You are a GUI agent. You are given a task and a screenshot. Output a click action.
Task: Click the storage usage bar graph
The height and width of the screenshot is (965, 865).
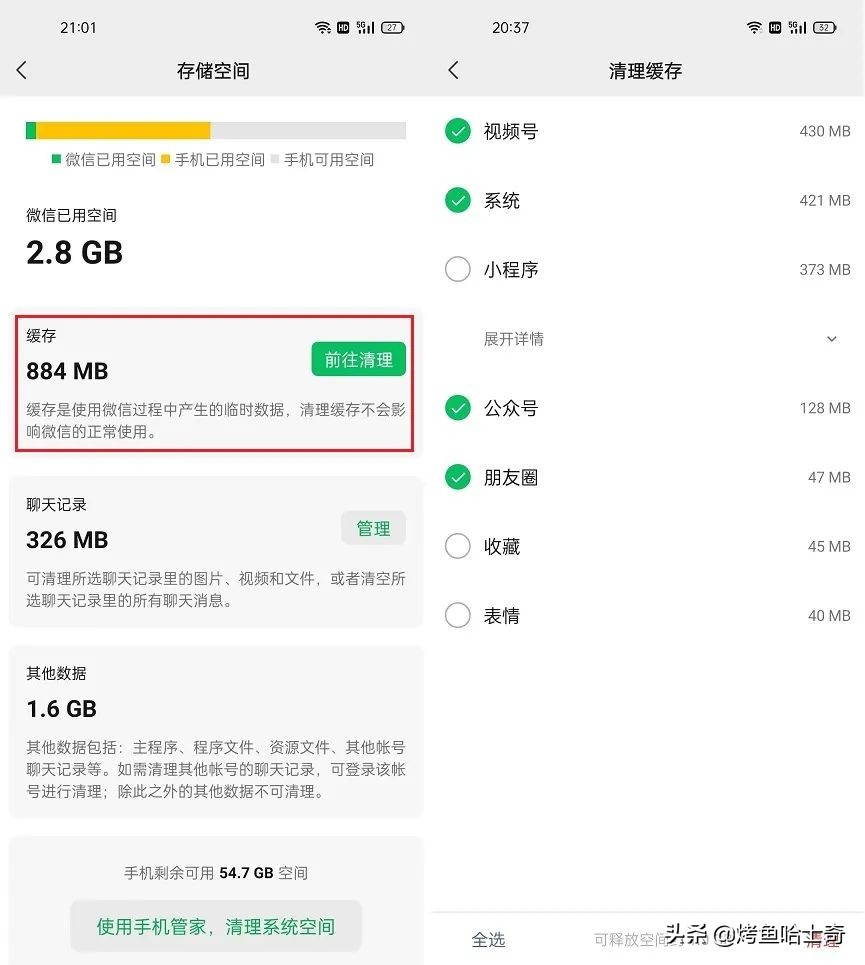(216, 130)
